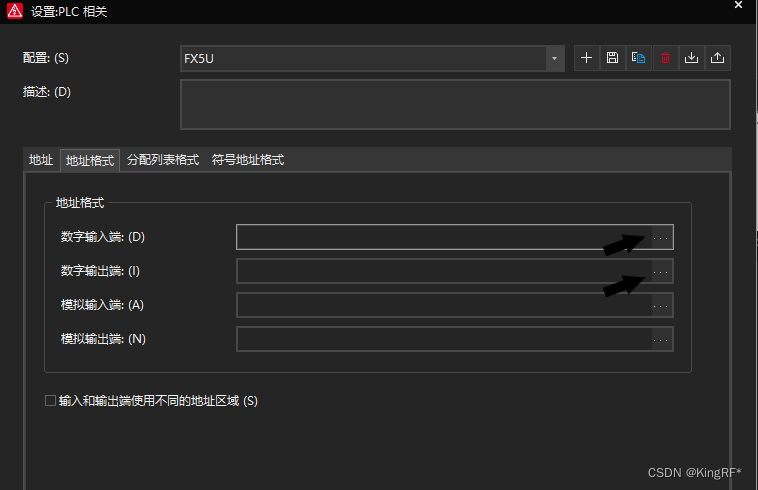Save the configuration with the floppy disk icon

(x=612, y=58)
